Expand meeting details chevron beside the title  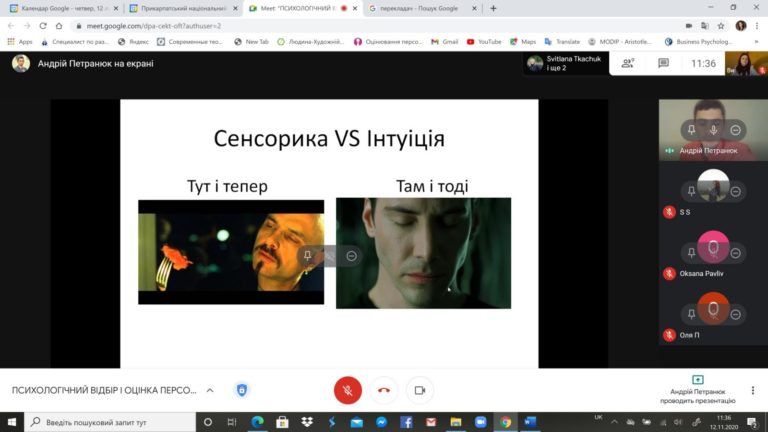[x=209, y=390]
